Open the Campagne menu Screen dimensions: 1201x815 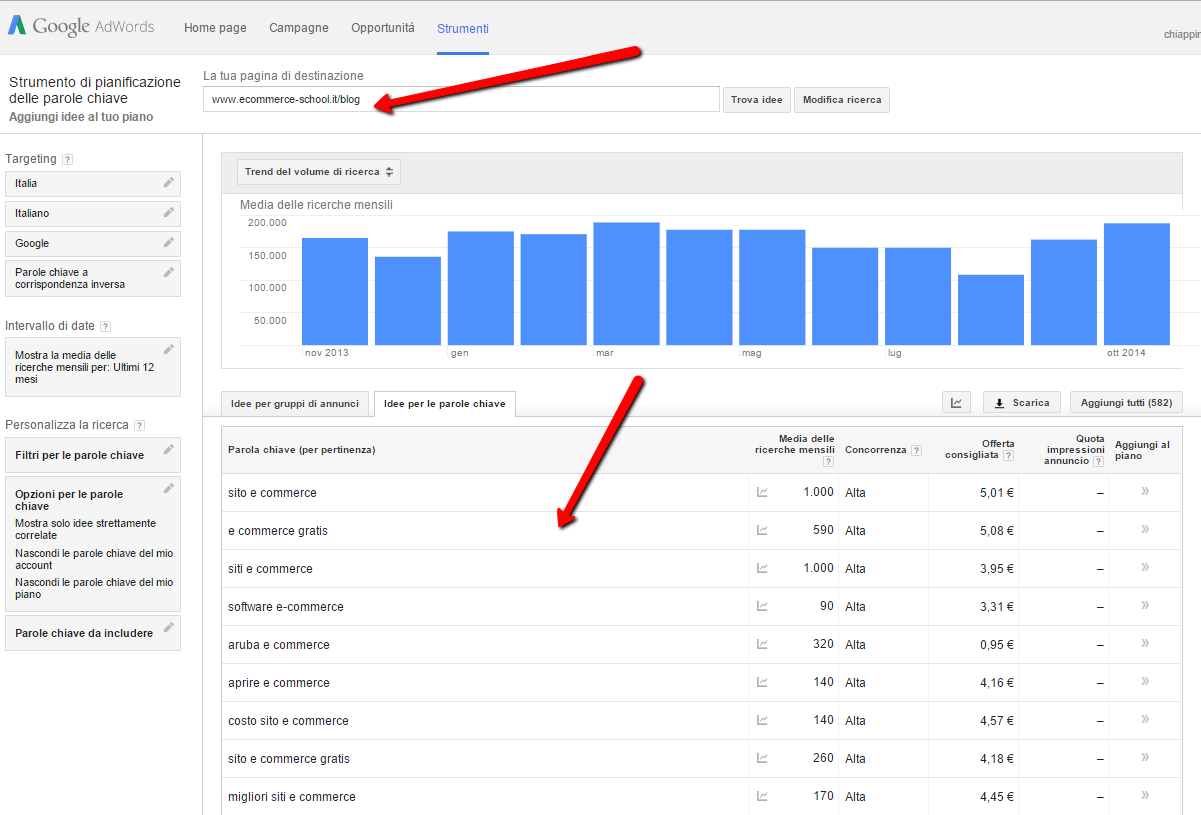(x=298, y=28)
